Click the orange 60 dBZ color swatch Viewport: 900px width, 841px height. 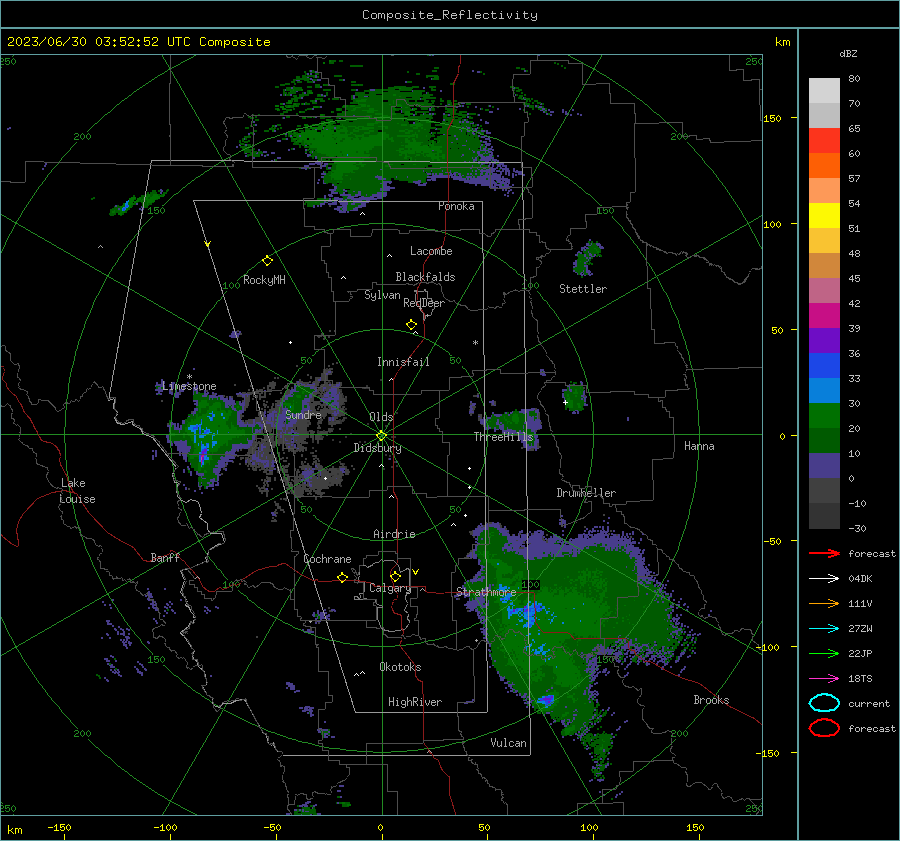pyautogui.click(x=824, y=165)
